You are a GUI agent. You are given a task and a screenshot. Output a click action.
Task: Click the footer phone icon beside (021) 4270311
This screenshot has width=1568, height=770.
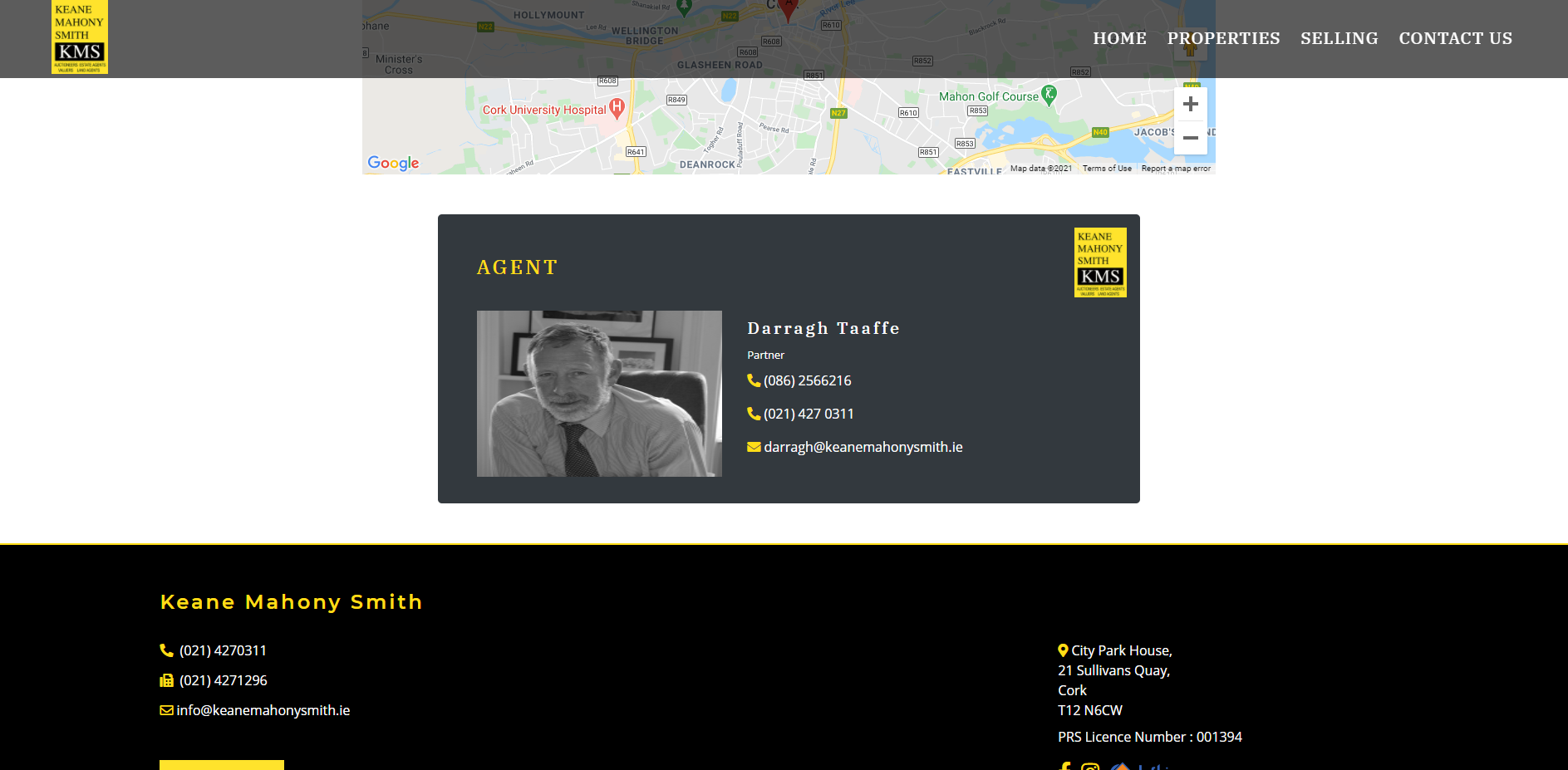point(166,650)
